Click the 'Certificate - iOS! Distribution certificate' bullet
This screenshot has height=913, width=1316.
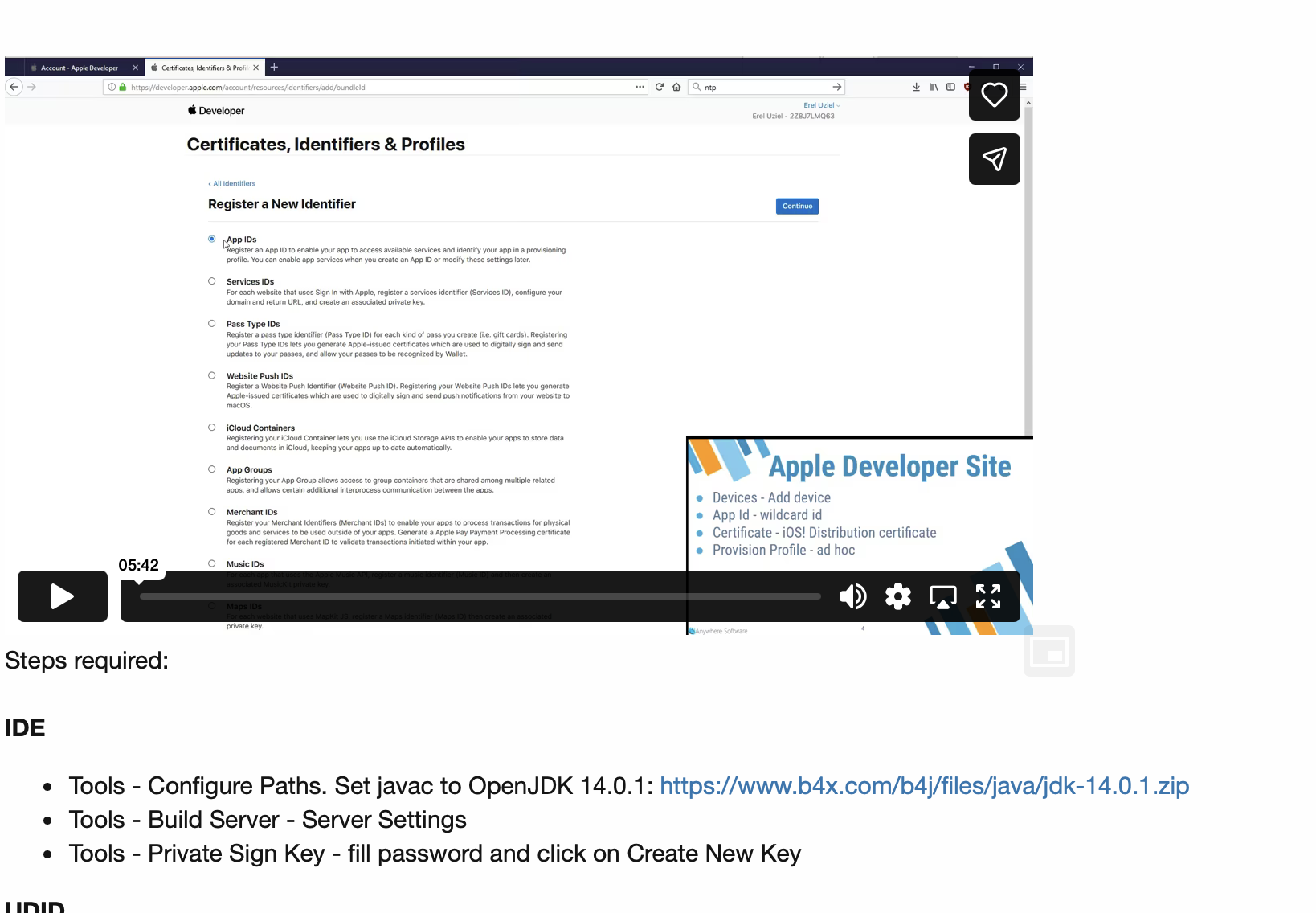[824, 533]
